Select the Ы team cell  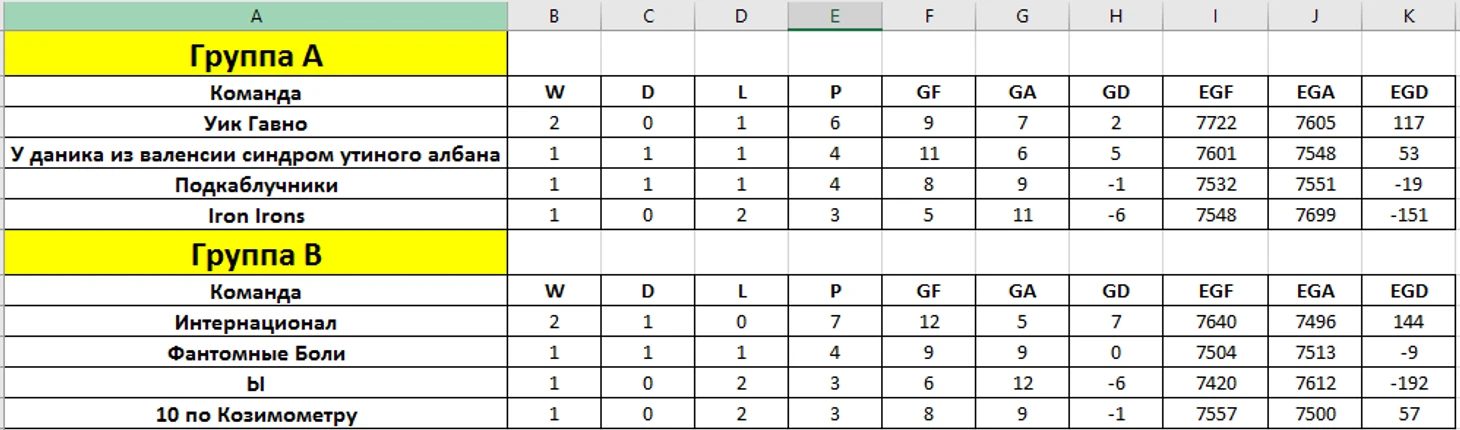[256, 384]
